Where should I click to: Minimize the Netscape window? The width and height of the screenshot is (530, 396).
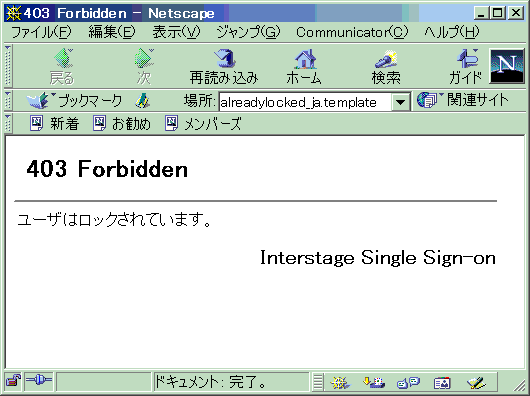[x=481, y=13]
